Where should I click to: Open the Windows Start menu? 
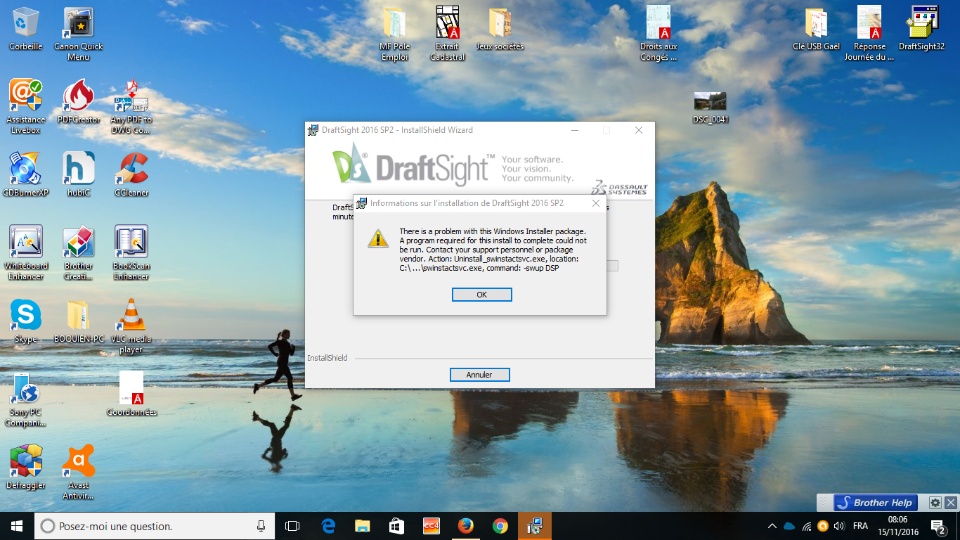17,526
